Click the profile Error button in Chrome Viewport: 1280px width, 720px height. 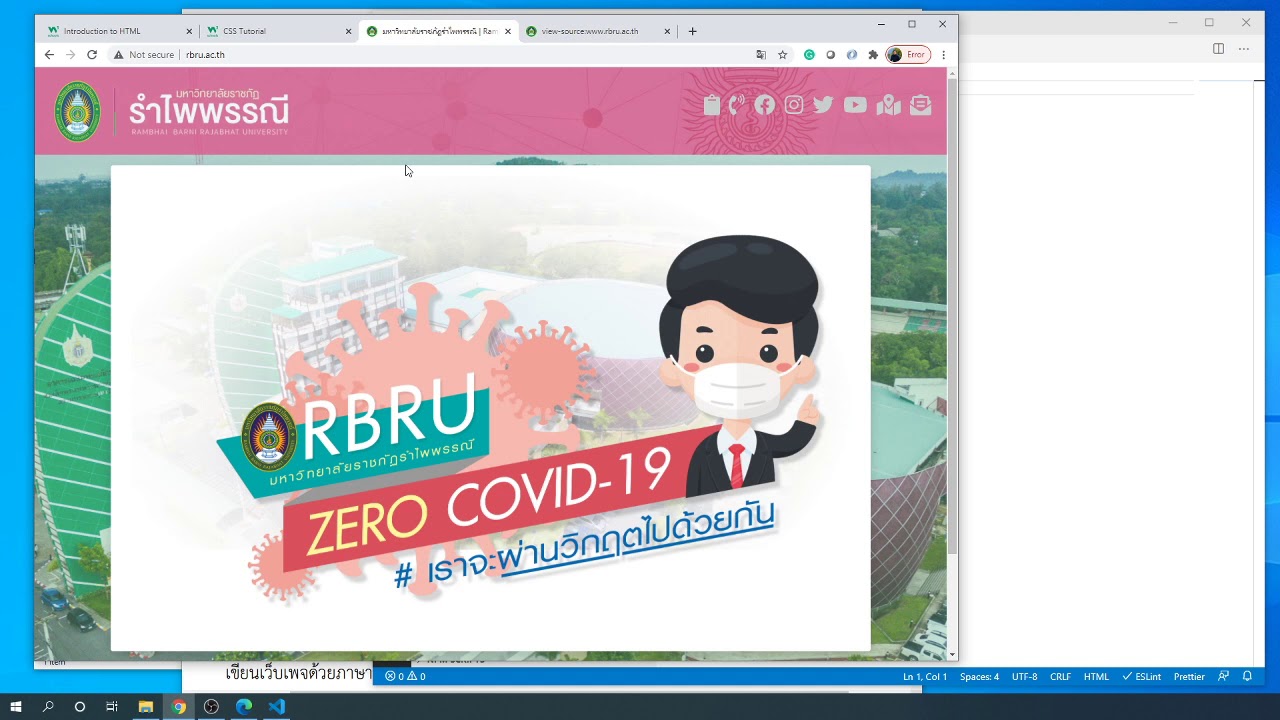[x=908, y=55]
